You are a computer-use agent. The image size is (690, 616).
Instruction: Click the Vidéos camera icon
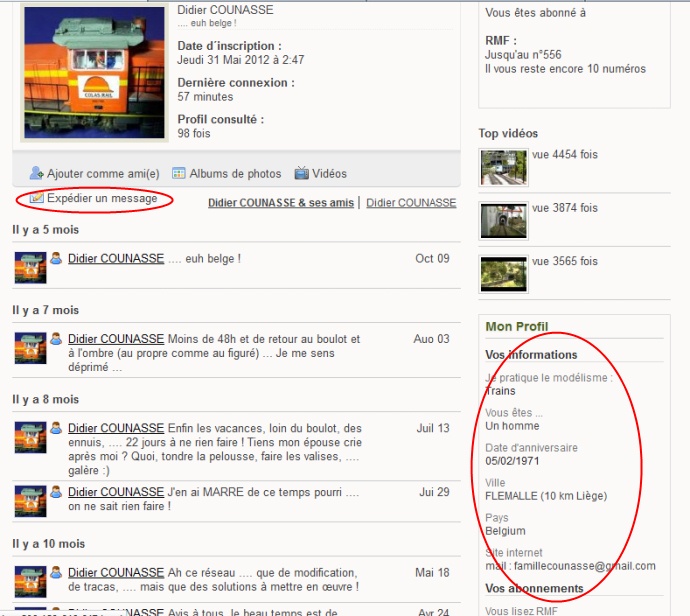301,173
